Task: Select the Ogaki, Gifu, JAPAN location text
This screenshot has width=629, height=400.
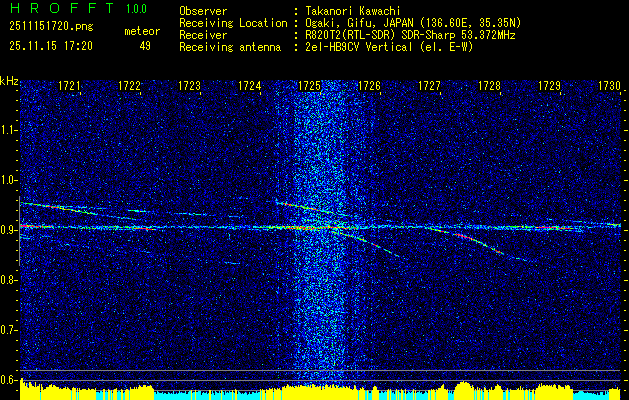Action: pos(413,23)
